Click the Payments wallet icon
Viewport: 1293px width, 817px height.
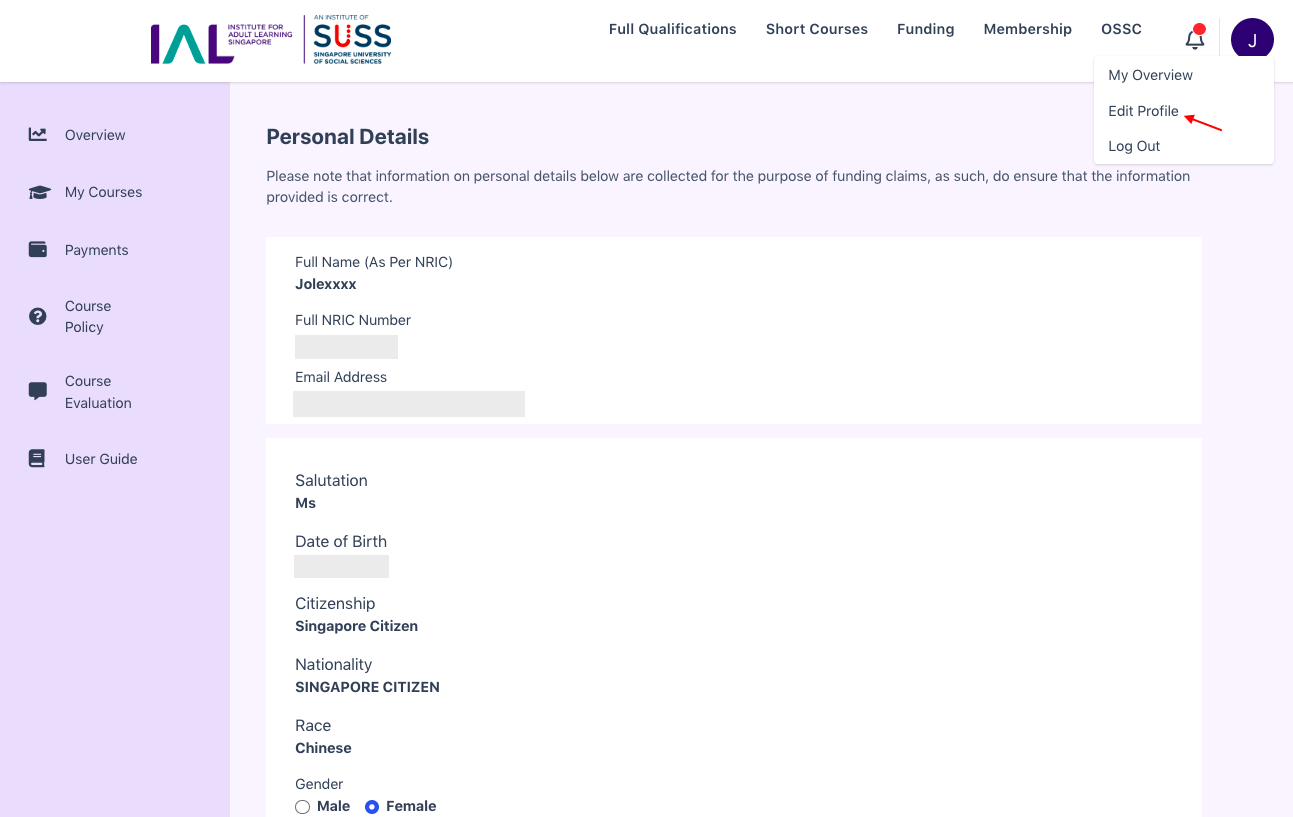38,249
